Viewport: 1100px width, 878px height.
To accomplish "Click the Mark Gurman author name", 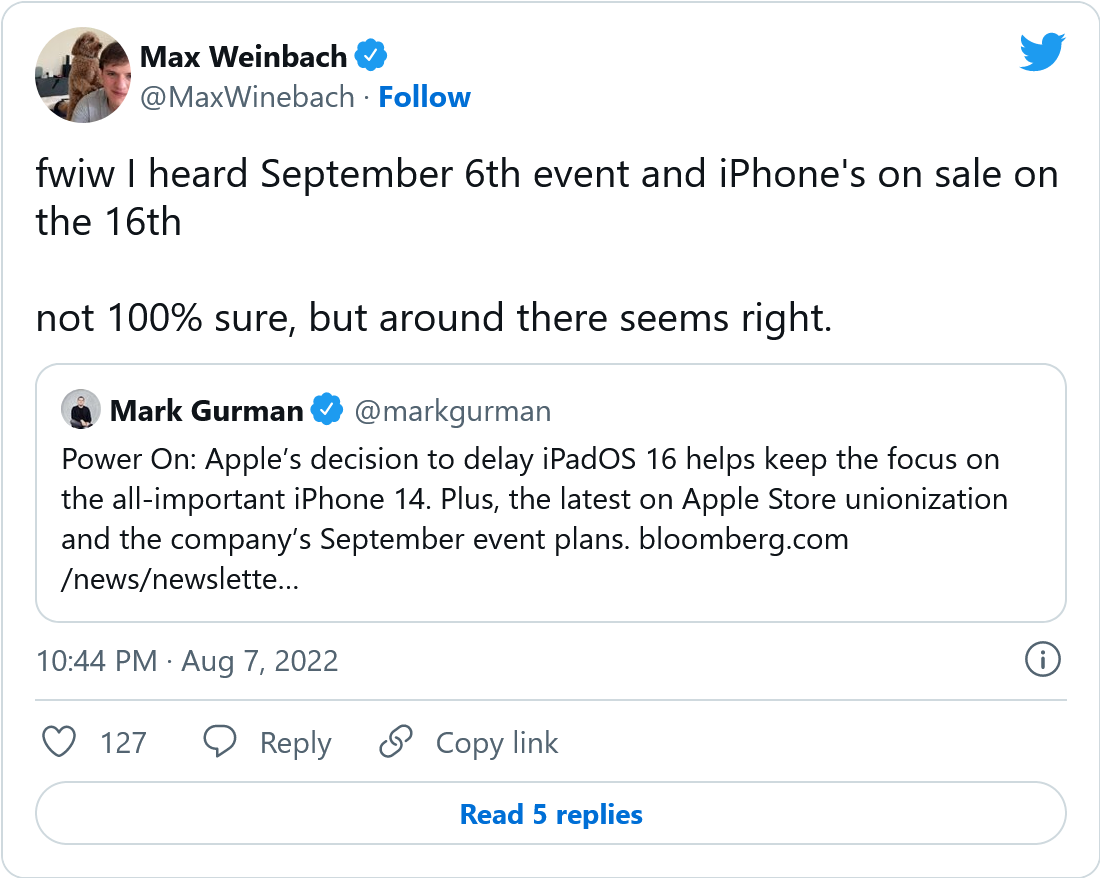I will coord(206,410).
